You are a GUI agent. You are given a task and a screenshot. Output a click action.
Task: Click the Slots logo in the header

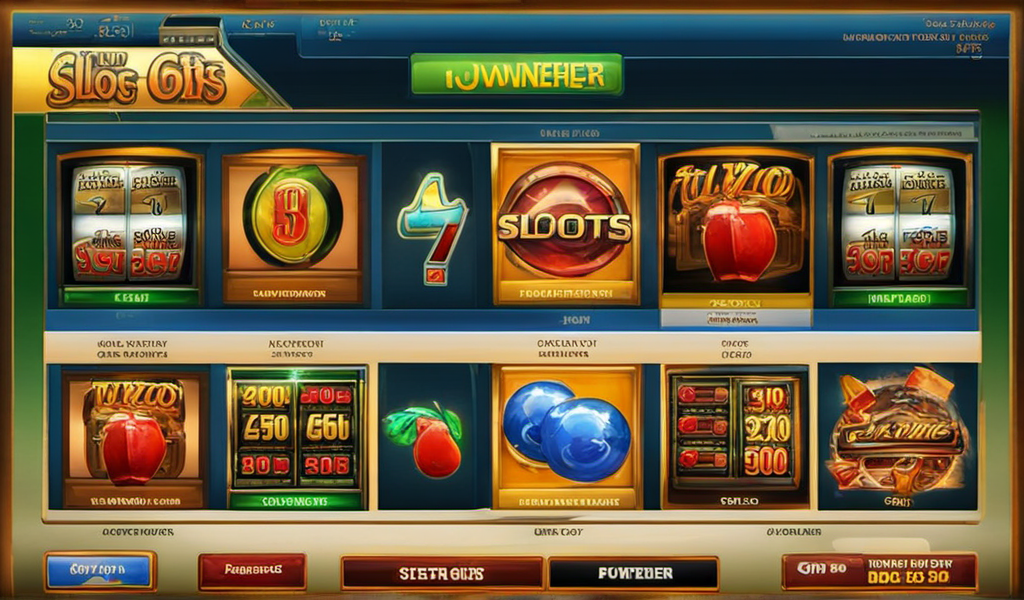136,80
